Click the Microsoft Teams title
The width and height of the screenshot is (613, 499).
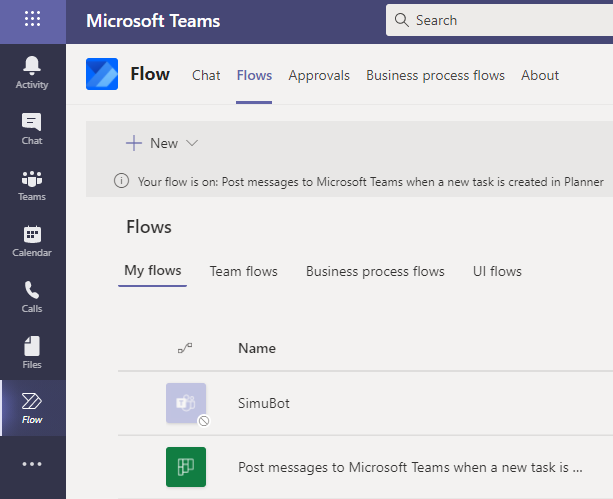coord(153,21)
